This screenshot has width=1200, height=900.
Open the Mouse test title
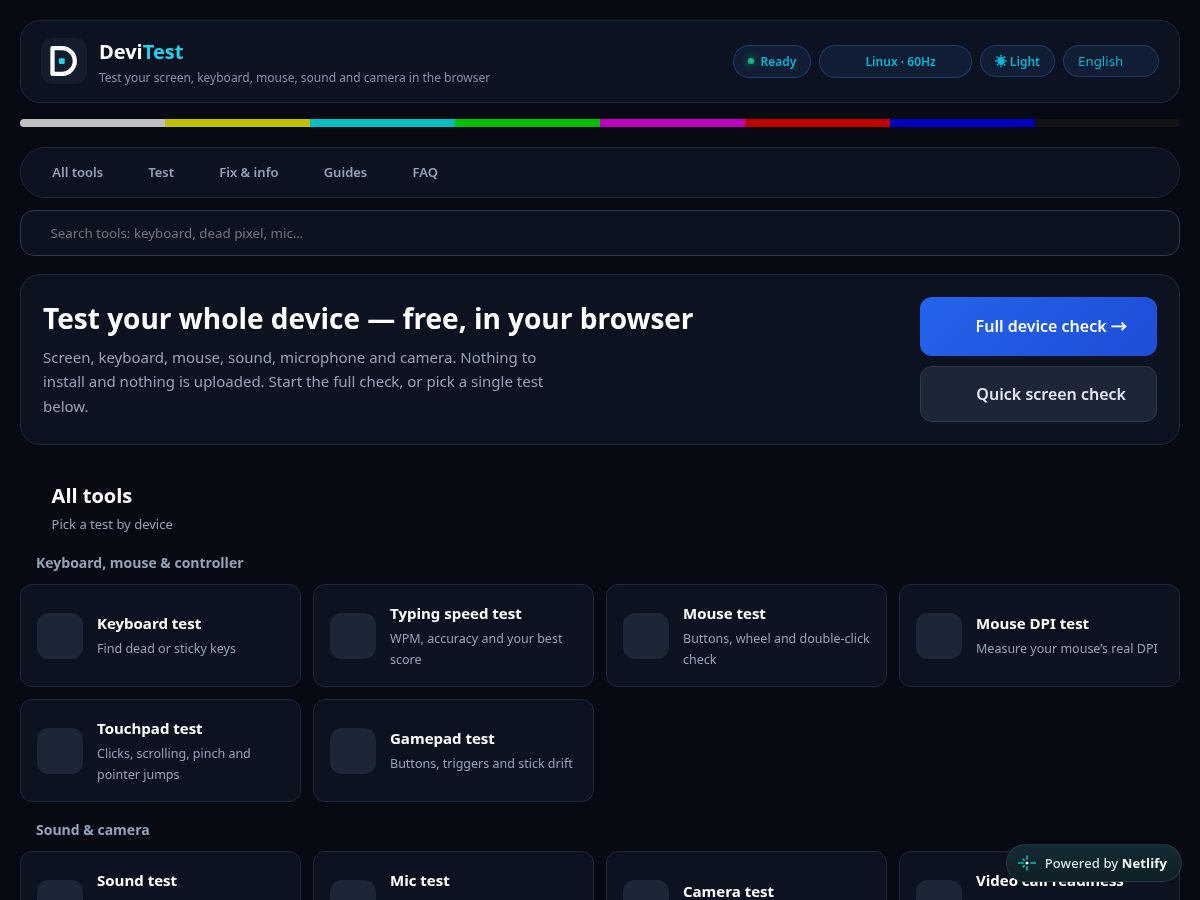[x=724, y=614]
